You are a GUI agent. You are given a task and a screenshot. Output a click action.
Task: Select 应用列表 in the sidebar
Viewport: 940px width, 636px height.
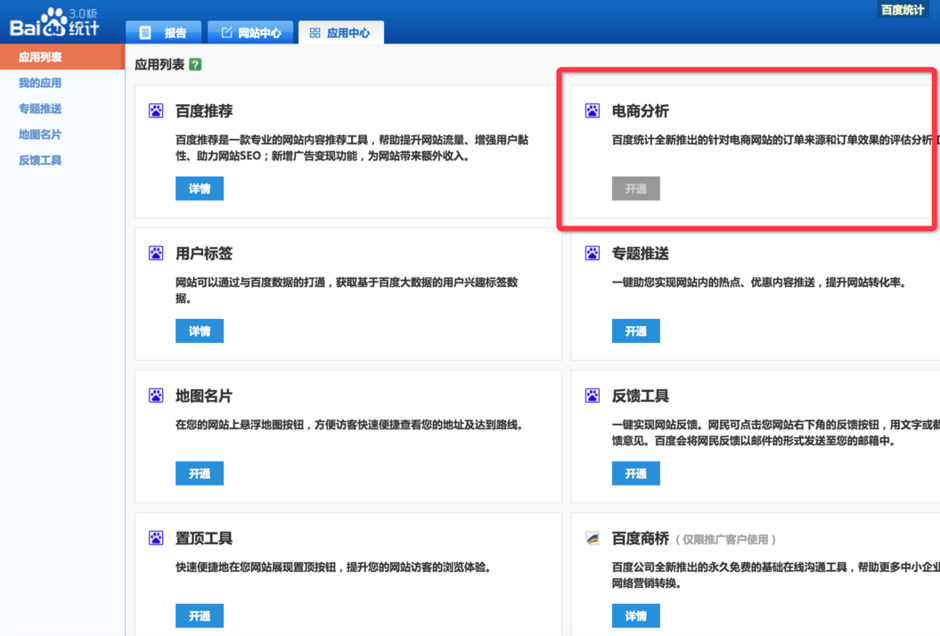tap(62, 57)
